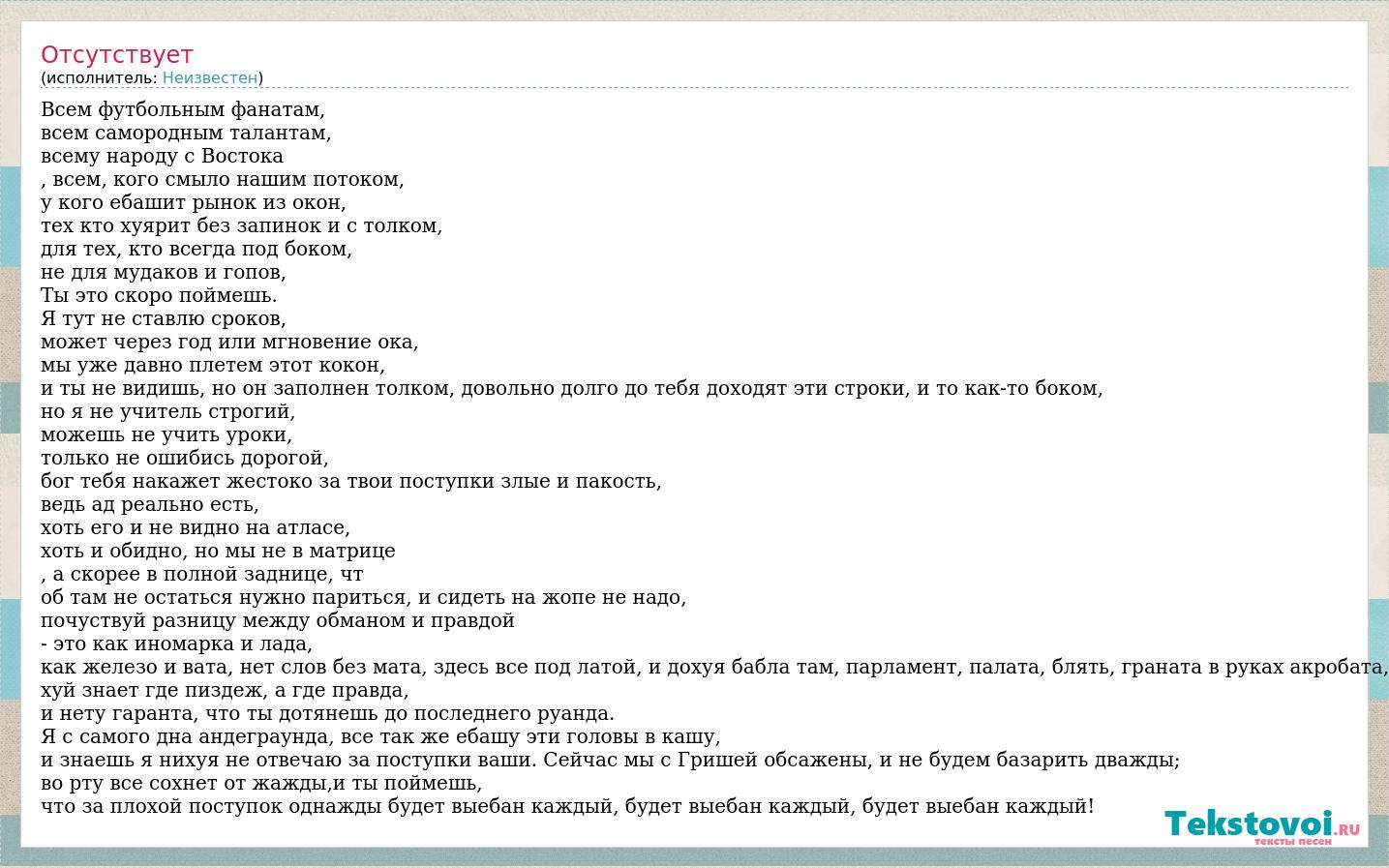Open the artist link Неизвестен
Screen dimensions: 1389x868
tap(210, 78)
